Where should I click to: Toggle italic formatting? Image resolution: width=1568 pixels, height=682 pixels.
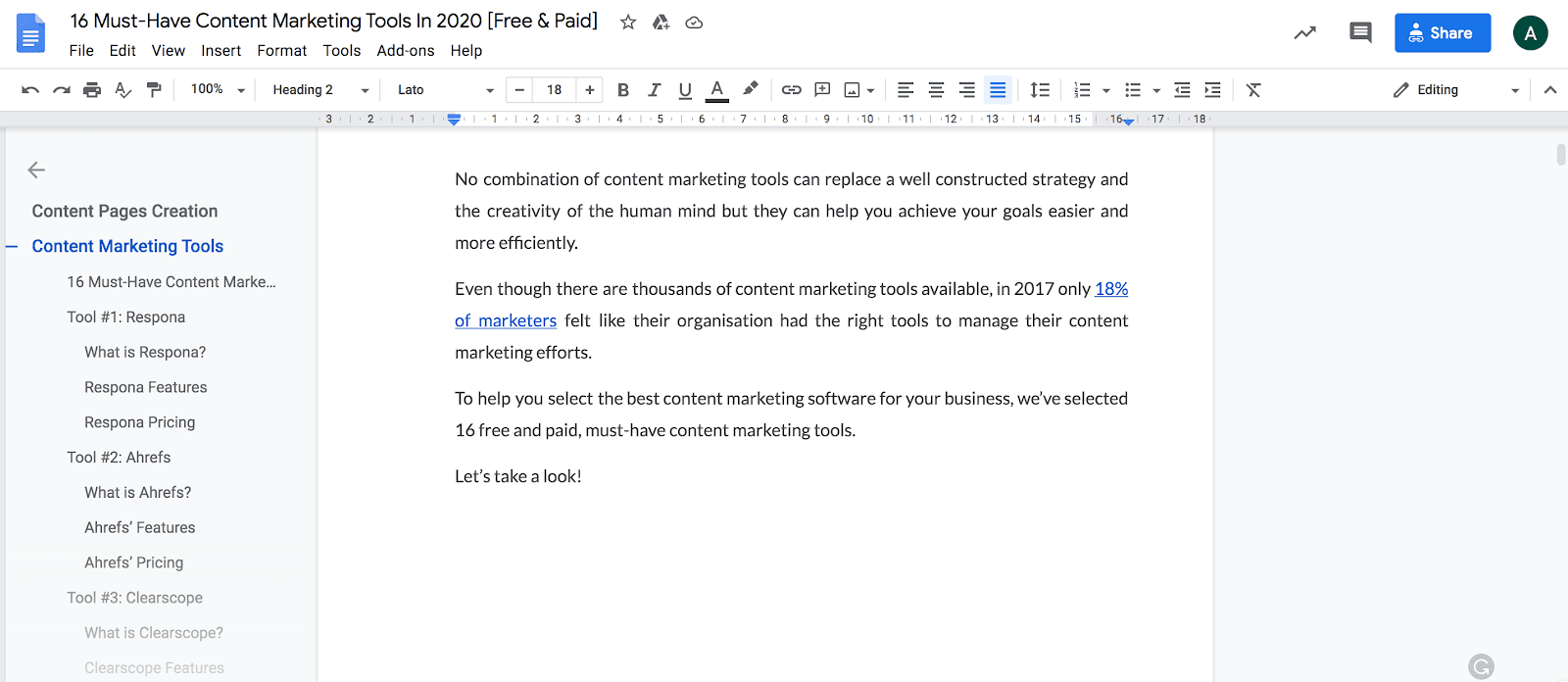(x=654, y=90)
